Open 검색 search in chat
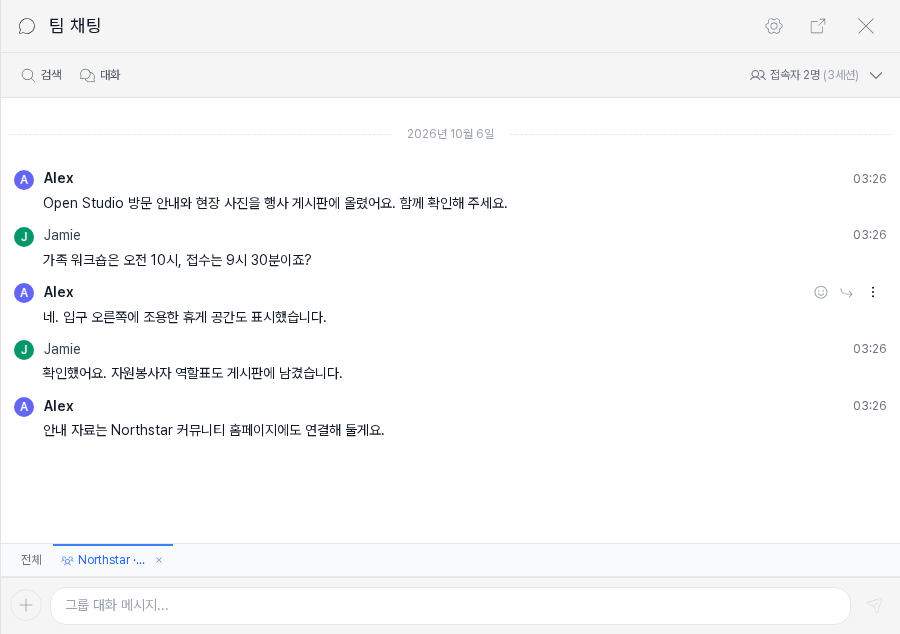 (x=41, y=75)
